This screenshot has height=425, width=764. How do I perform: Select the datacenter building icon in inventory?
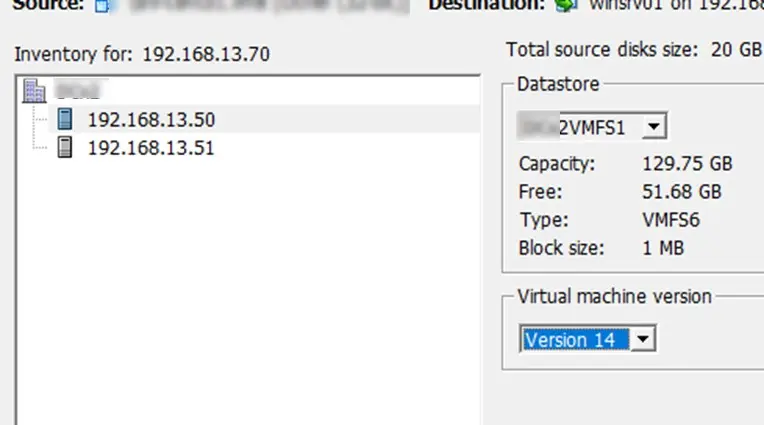[x=34, y=91]
